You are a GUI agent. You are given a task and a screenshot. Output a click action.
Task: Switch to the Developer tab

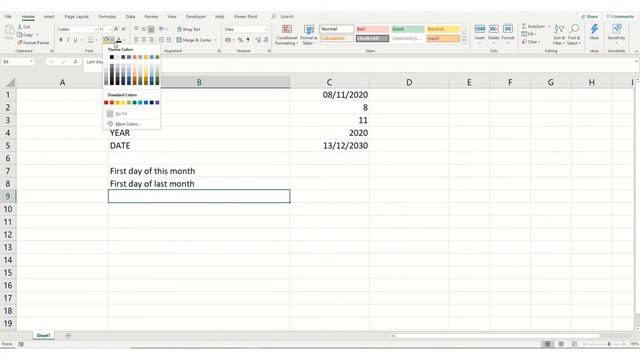[x=196, y=17]
